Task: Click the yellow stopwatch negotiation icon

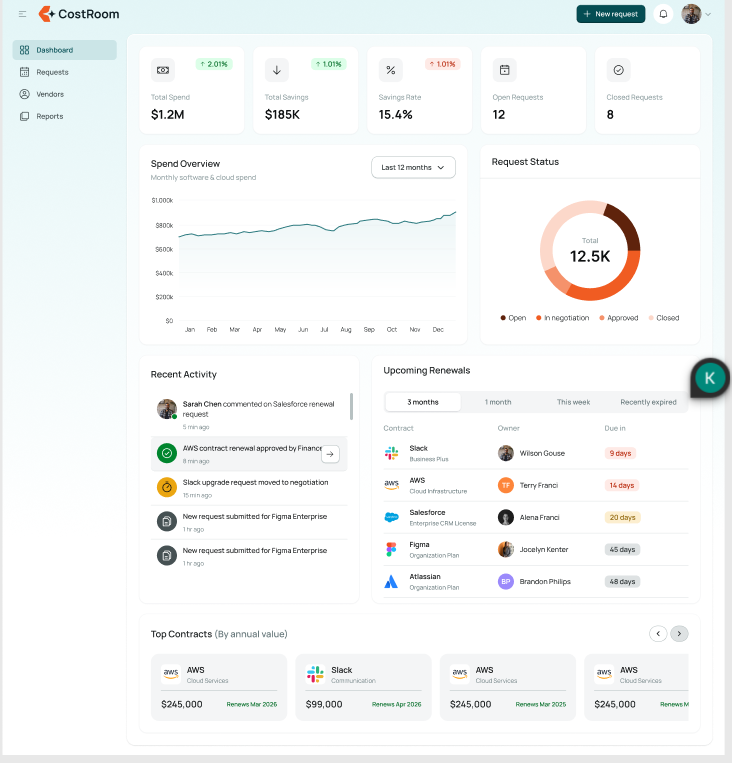Action: click(167, 488)
